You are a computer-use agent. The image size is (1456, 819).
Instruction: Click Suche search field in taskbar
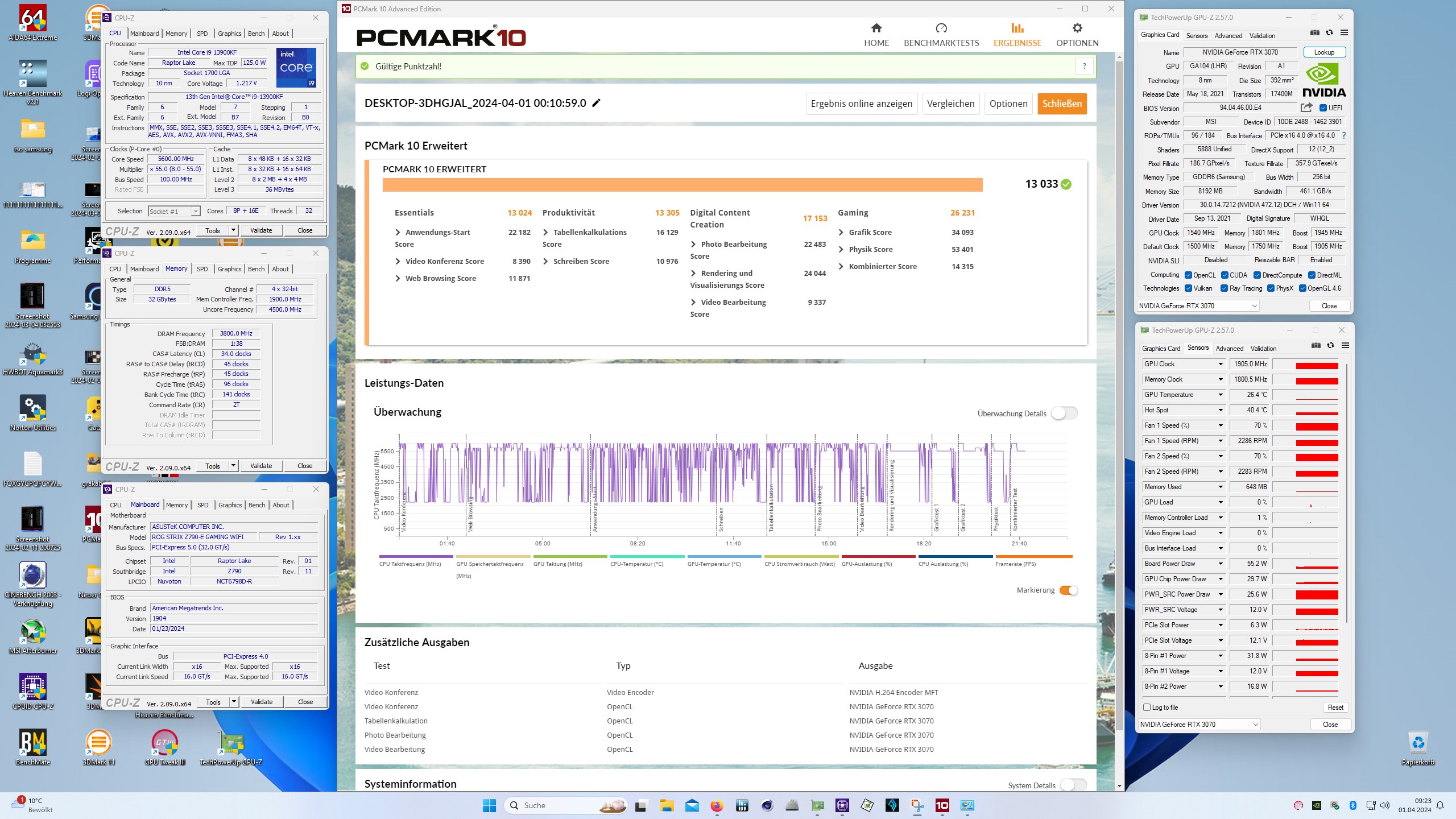pos(565,805)
